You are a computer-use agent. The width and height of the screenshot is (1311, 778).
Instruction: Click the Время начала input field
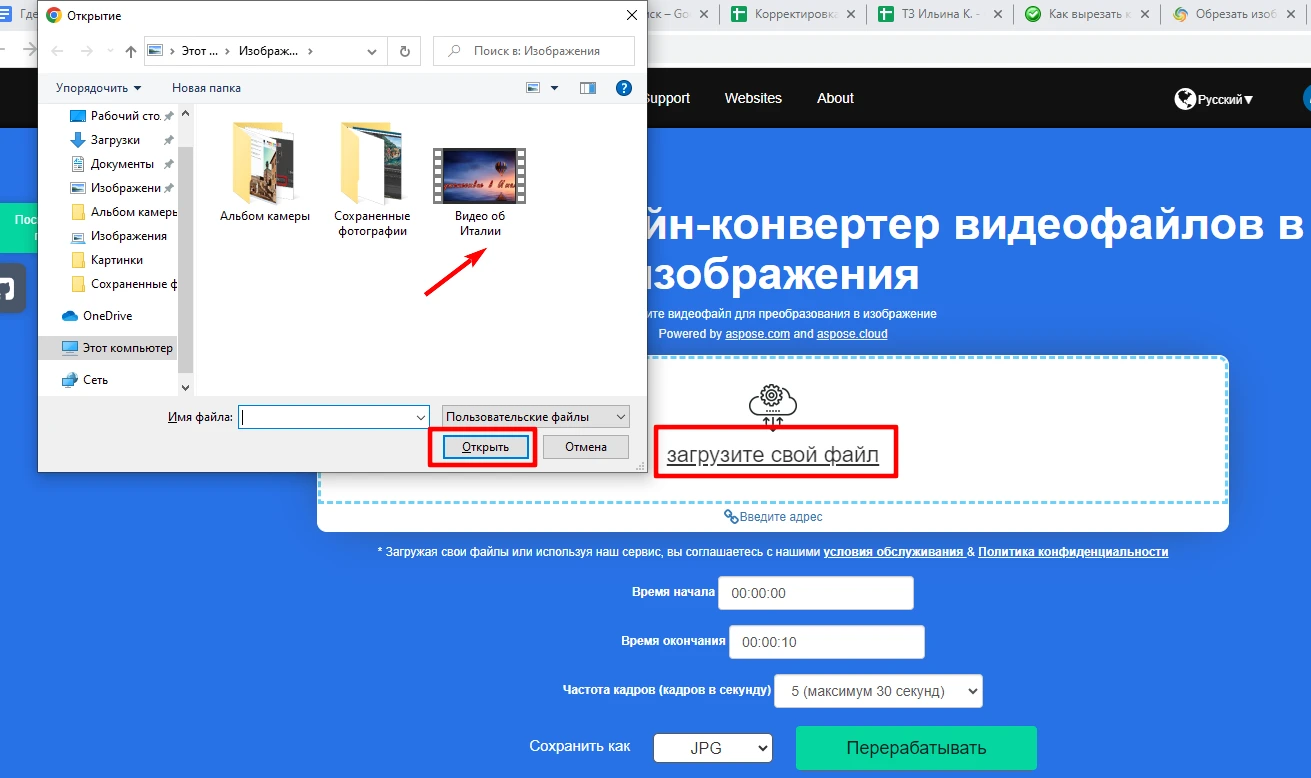(815, 593)
